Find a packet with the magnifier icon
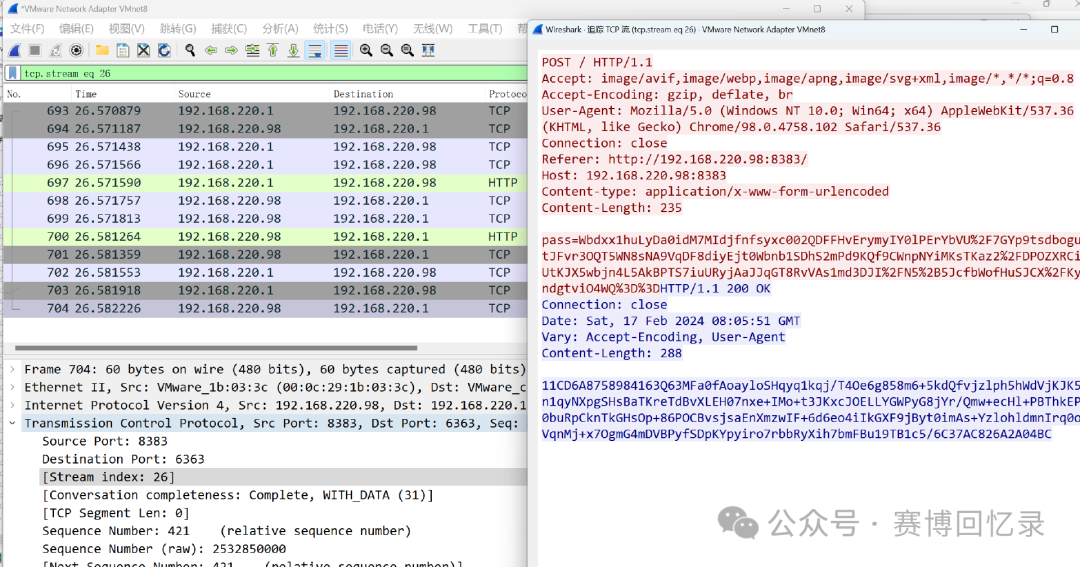Image resolution: width=1080 pixels, height=567 pixels. click(190, 50)
